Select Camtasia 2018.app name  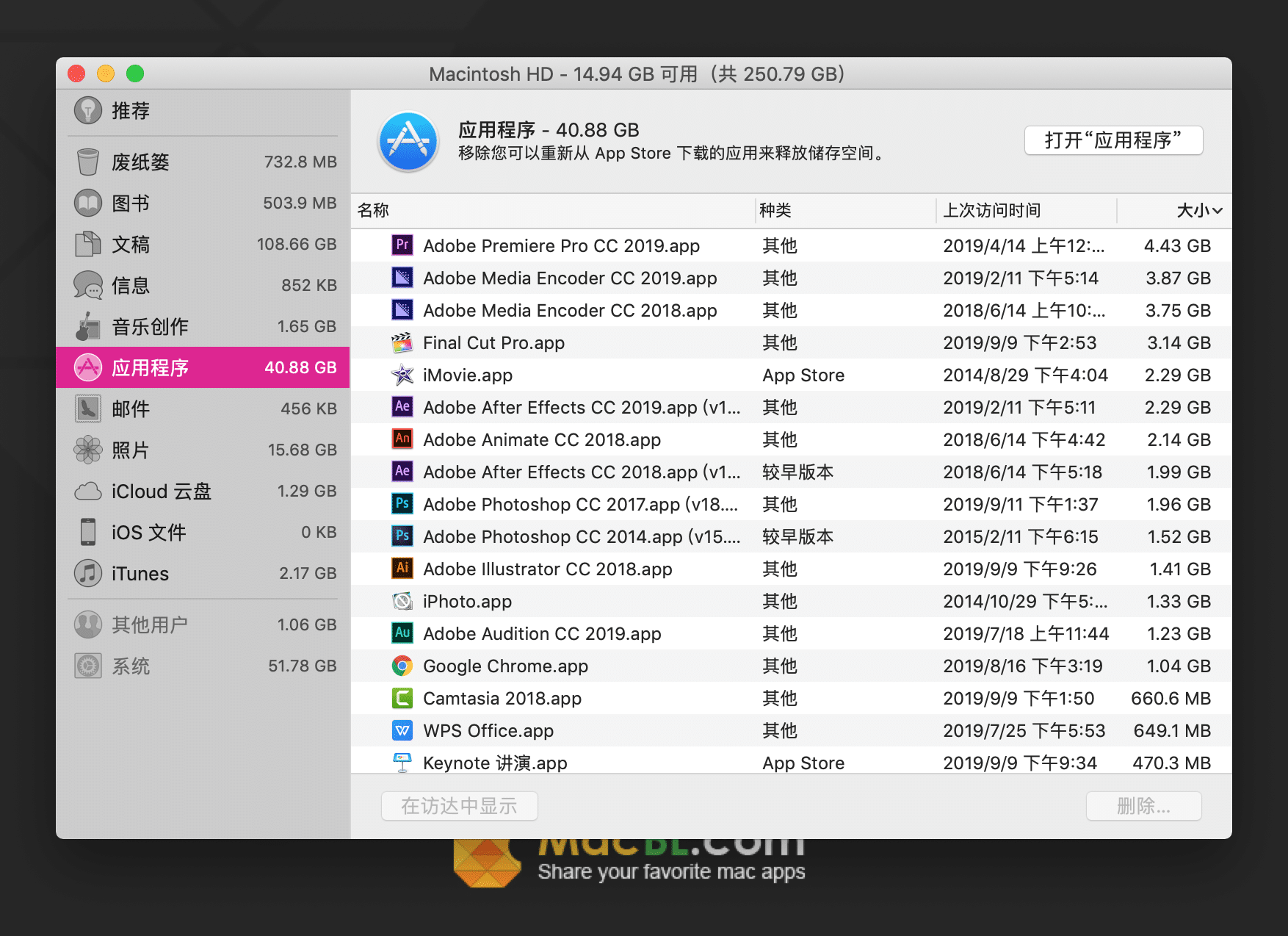pos(502,698)
